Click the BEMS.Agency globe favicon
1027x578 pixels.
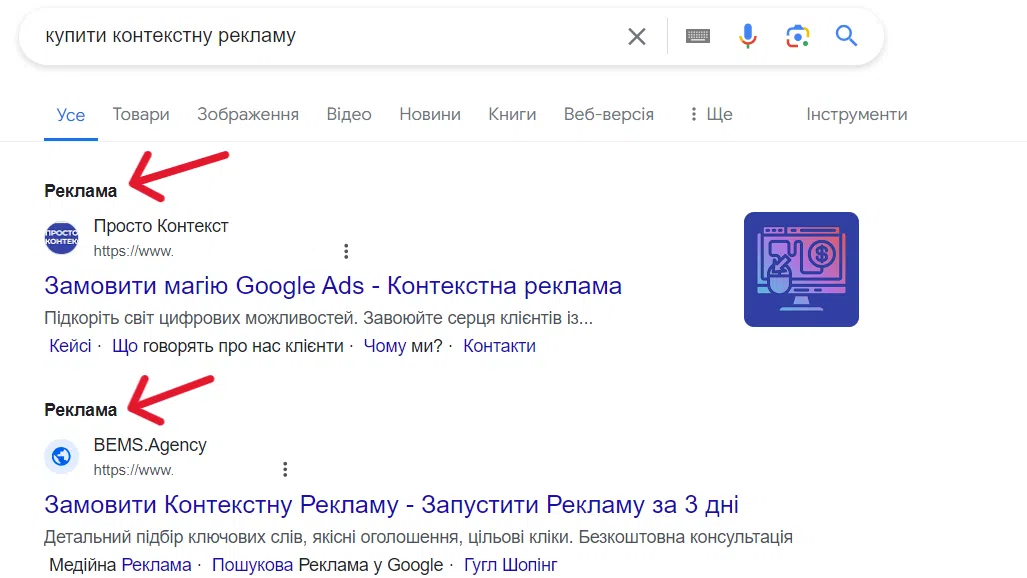(x=61, y=456)
